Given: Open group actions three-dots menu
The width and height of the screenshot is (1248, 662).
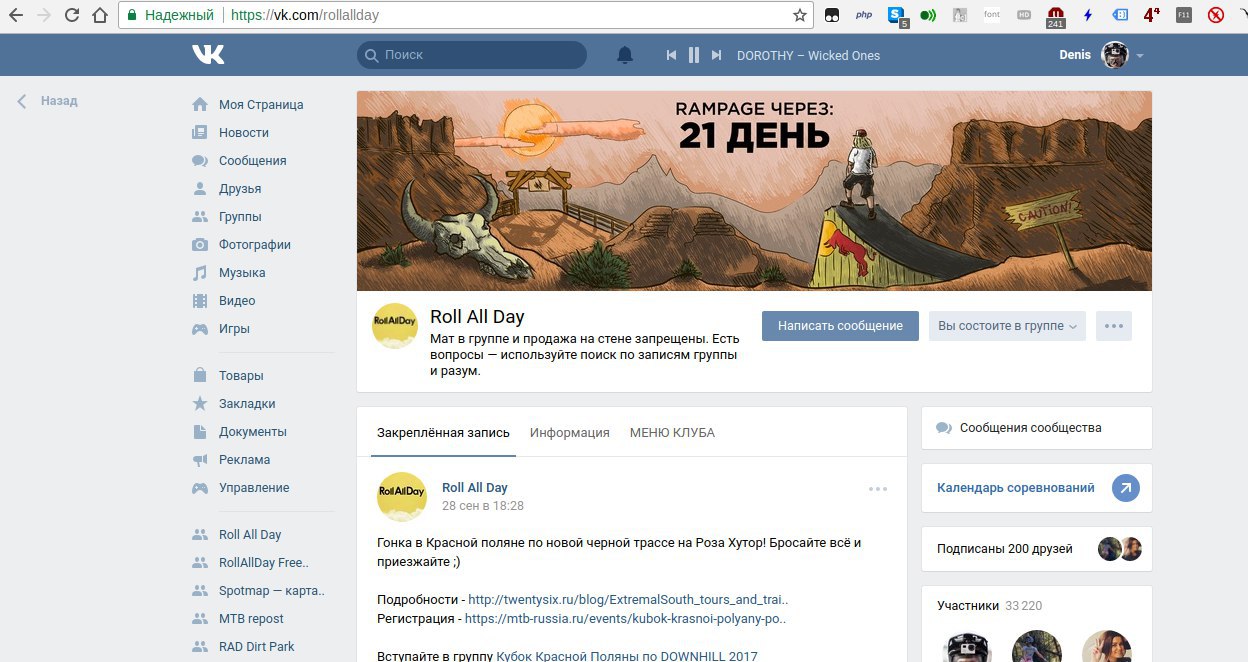Looking at the screenshot, I should (1114, 326).
